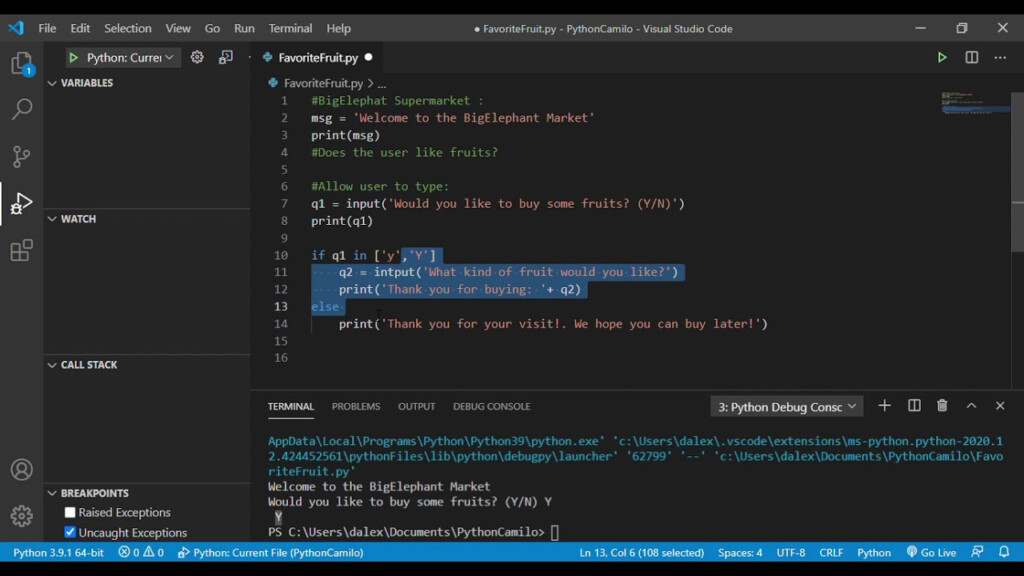Image resolution: width=1024 pixels, height=576 pixels.
Task: Click the breadcrumb ellipsis after FavoriteFruit.py
Action: 382,84
